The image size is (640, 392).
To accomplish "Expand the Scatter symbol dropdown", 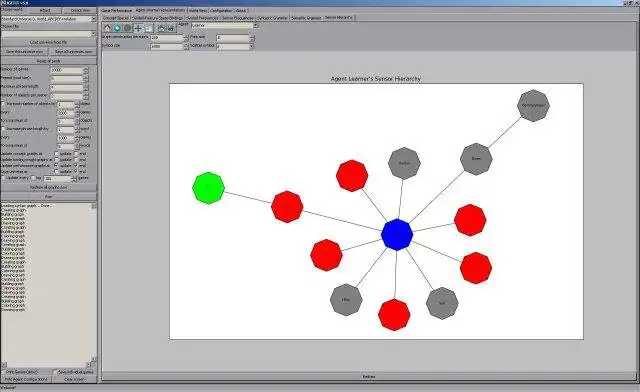I will point(235,46).
